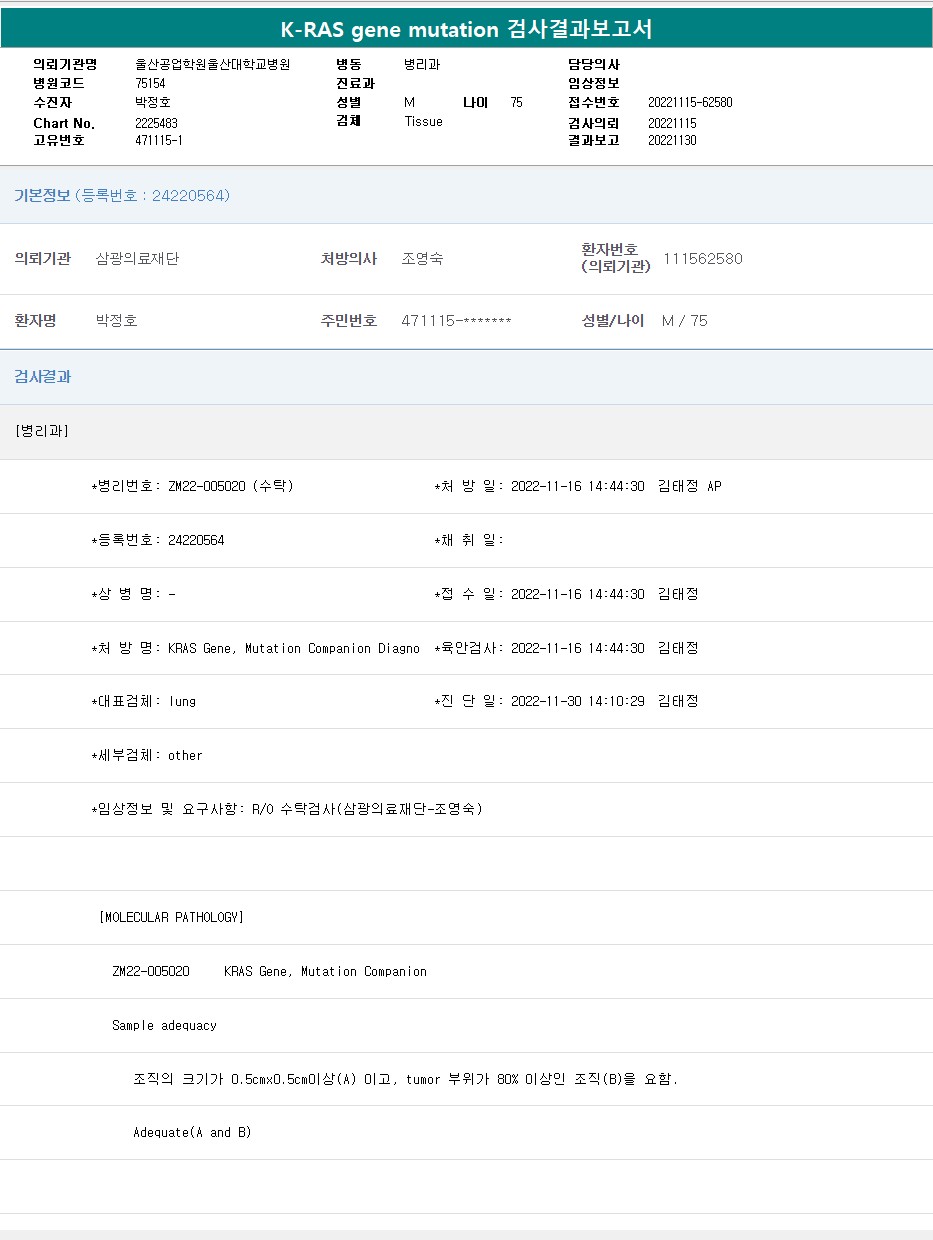Click the [MOLECULAR PATHOLOGY] heading
The height and width of the screenshot is (1240, 933).
click(171, 917)
